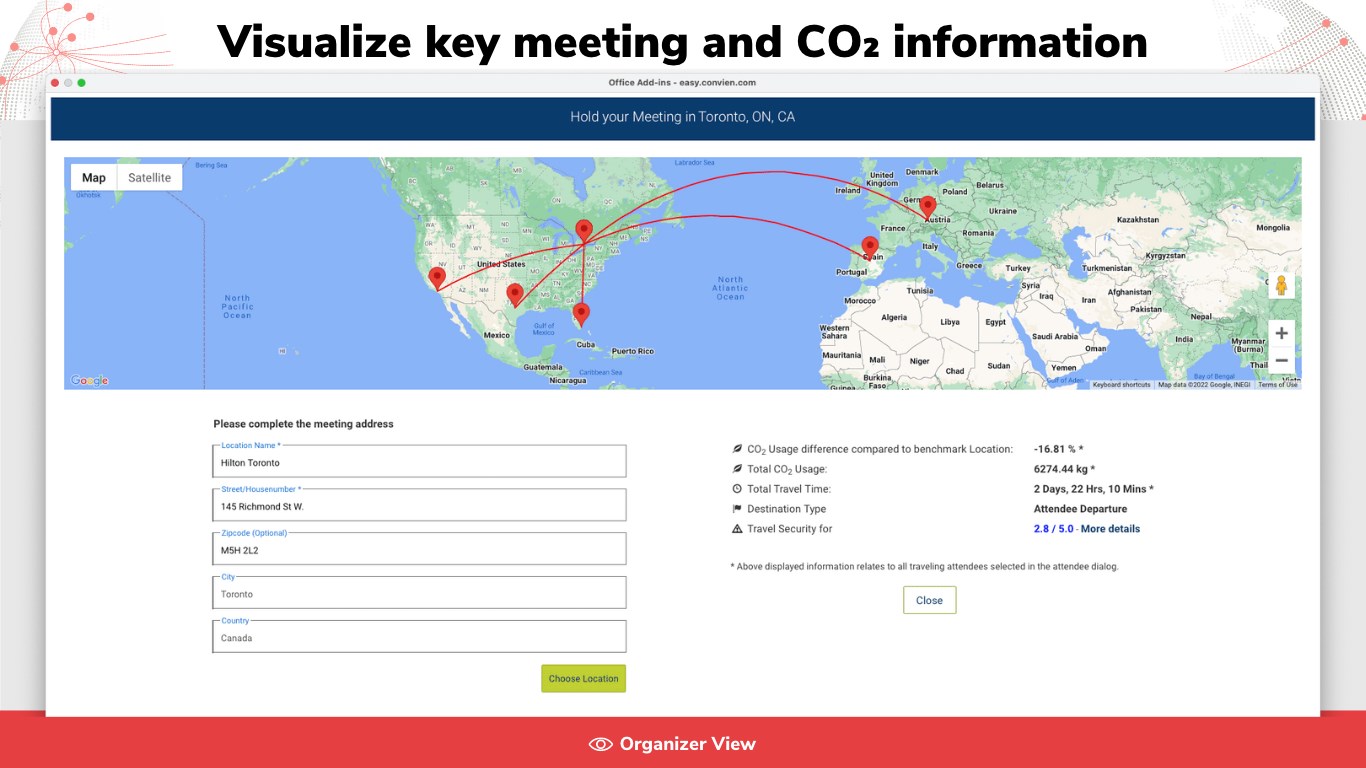Viewport: 1366px width, 768px height.
Task: Click the Destination Type flag icon
Action: (x=737, y=509)
